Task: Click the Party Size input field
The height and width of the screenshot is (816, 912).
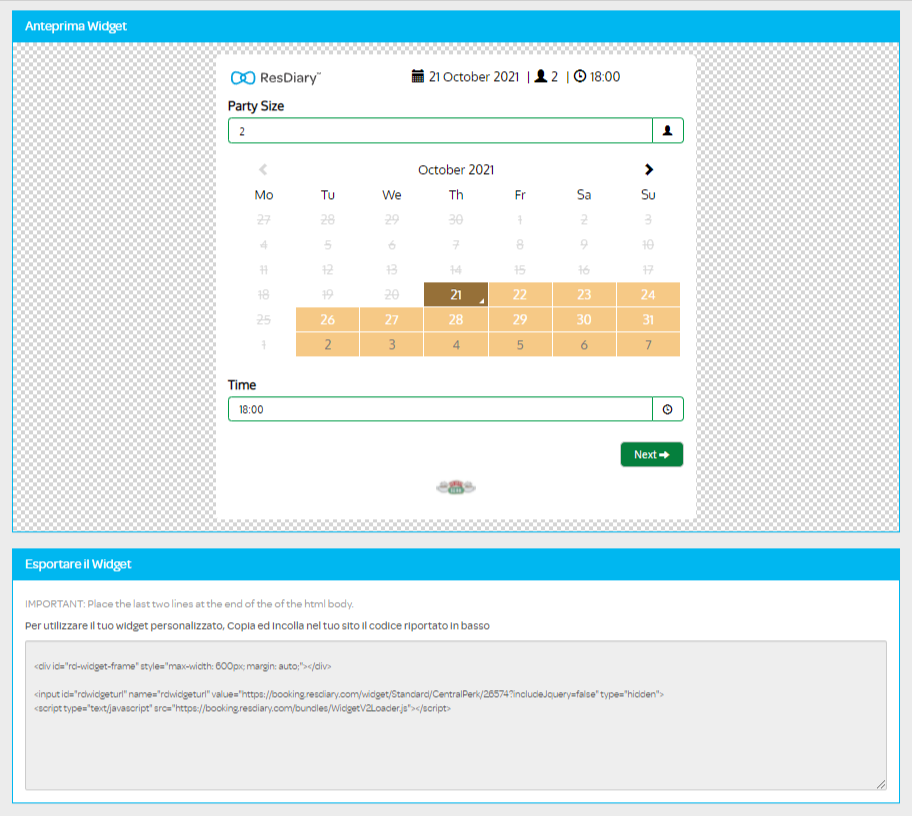Action: [x=440, y=130]
